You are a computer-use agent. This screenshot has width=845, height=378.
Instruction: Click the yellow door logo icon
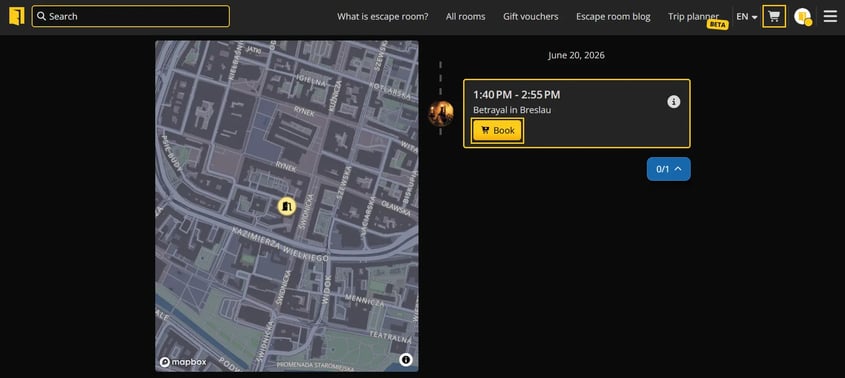click(x=17, y=16)
